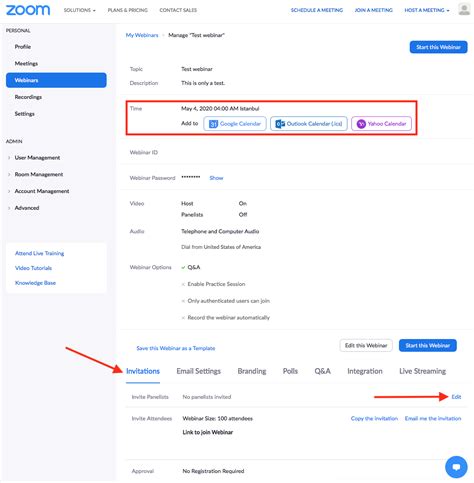Click 'Only authenticated users can join' text

228,301
